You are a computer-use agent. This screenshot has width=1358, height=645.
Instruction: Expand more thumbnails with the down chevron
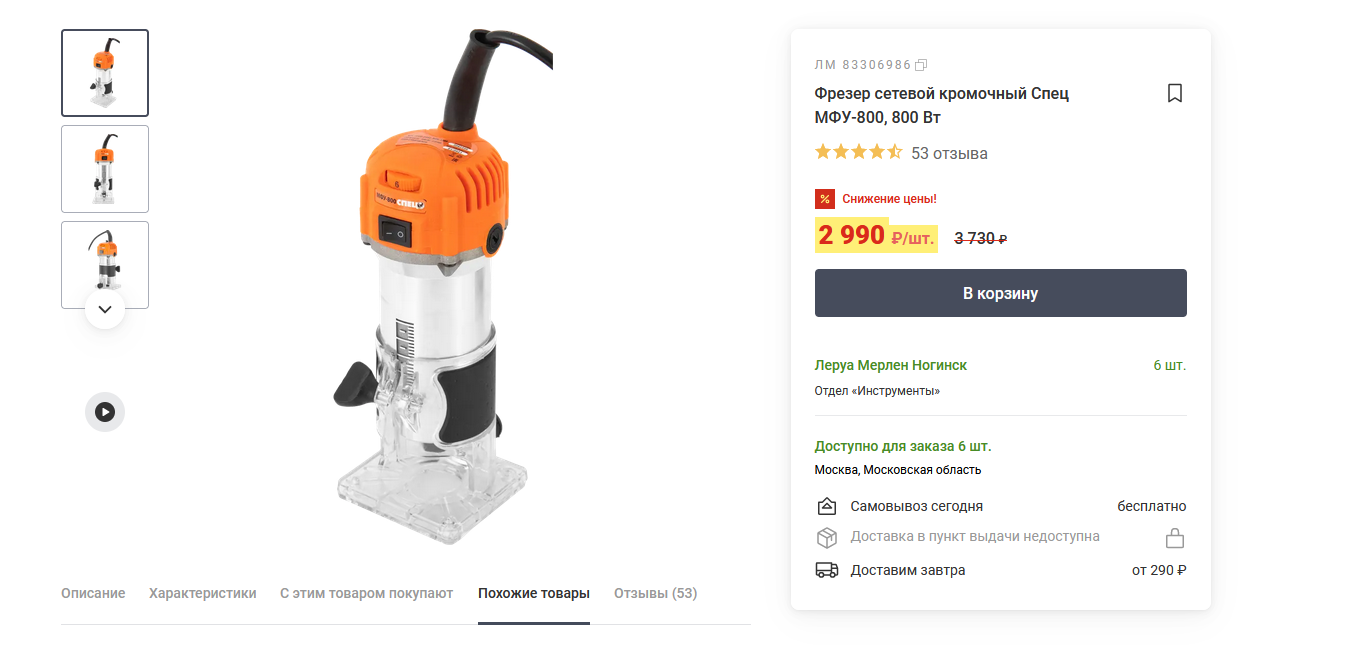(x=105, y=309)
